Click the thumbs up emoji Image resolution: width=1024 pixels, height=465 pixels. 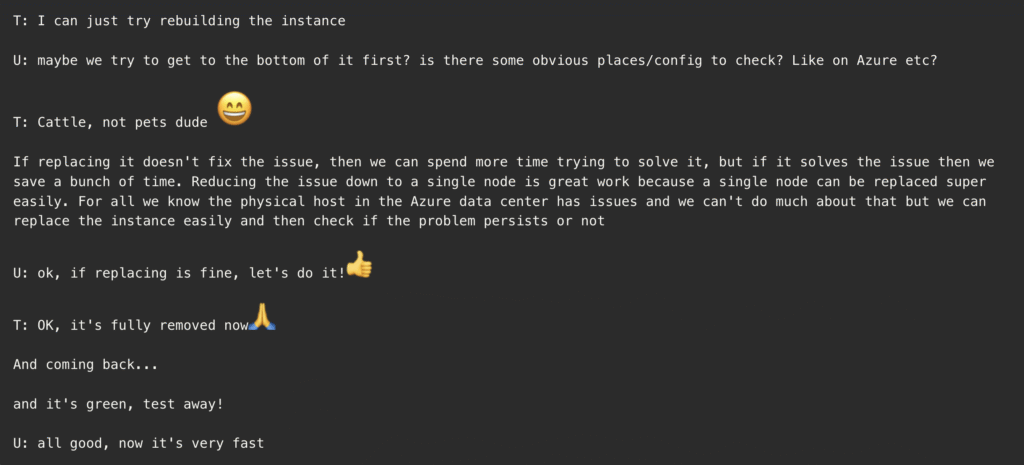[359, 265]
